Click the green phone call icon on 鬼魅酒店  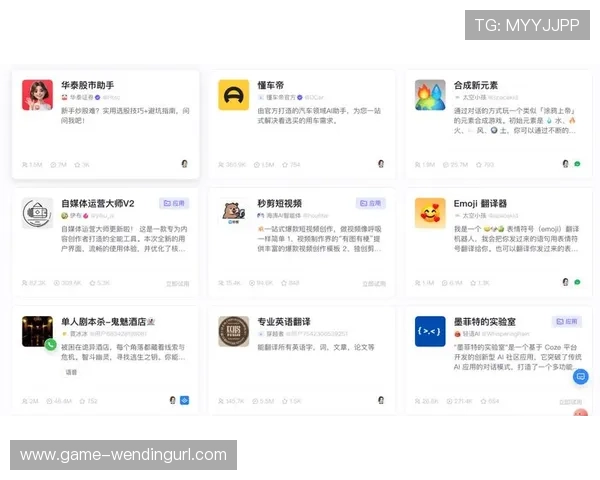point(50,345)
